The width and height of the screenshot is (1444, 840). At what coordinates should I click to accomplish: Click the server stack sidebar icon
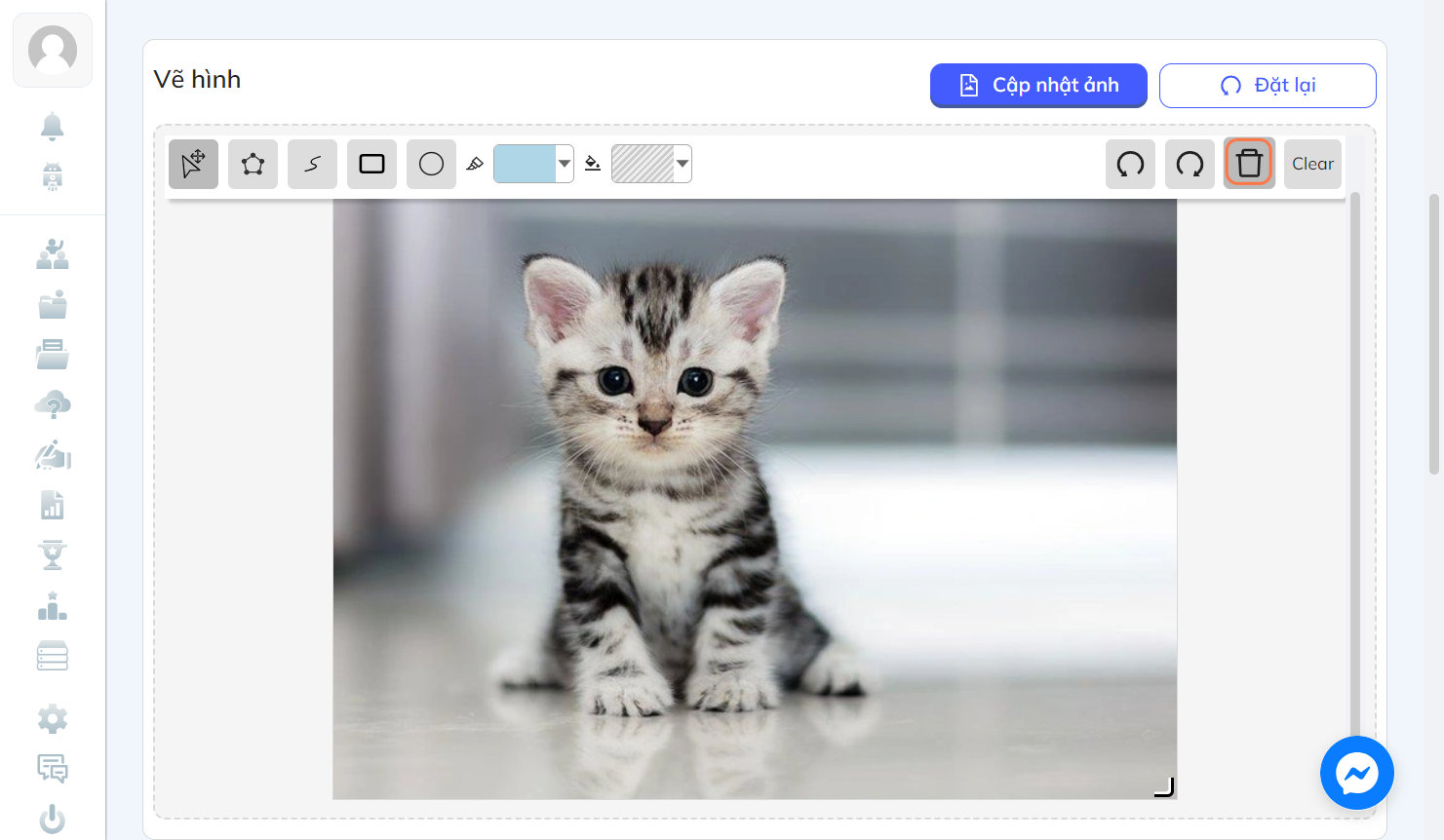tap(53, 656)
